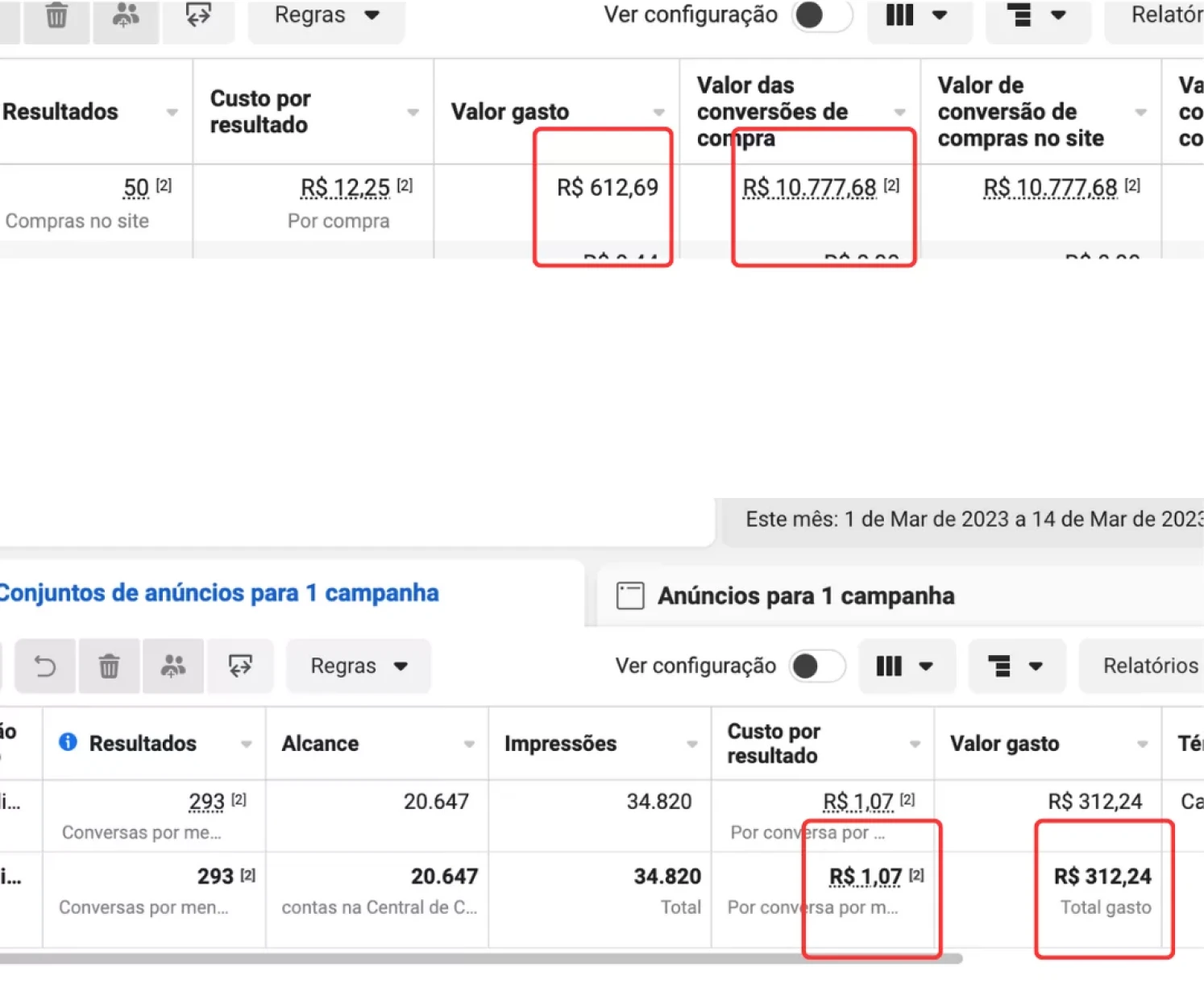Click the 50 results value link

click(135, 188)
